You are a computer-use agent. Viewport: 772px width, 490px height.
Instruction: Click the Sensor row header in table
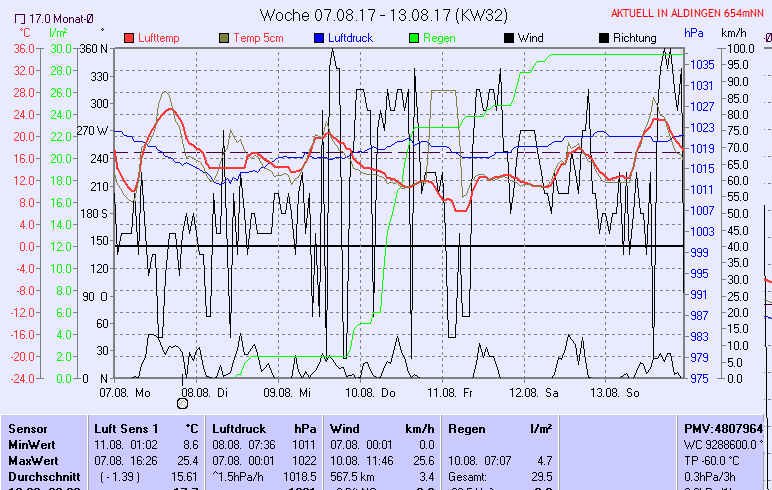27,428
